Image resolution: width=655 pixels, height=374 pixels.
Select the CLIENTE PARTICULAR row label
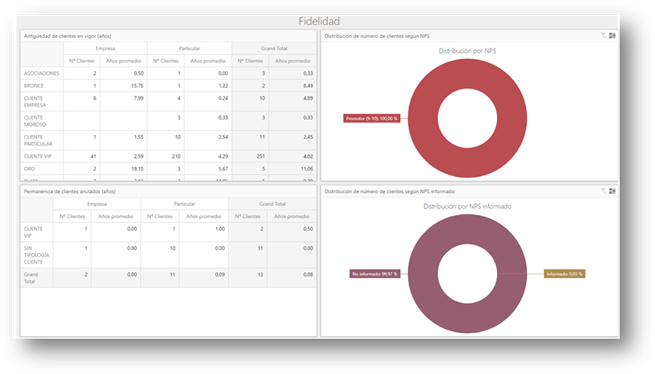[38, 140]
